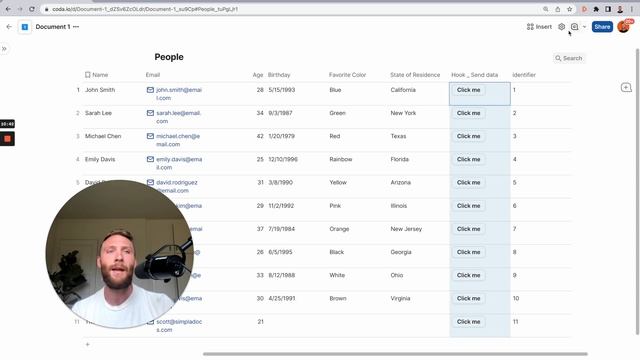Click the blue Share button
Image resolution: width=640 pixels, height=360 pixels.
tap(602, 27)
